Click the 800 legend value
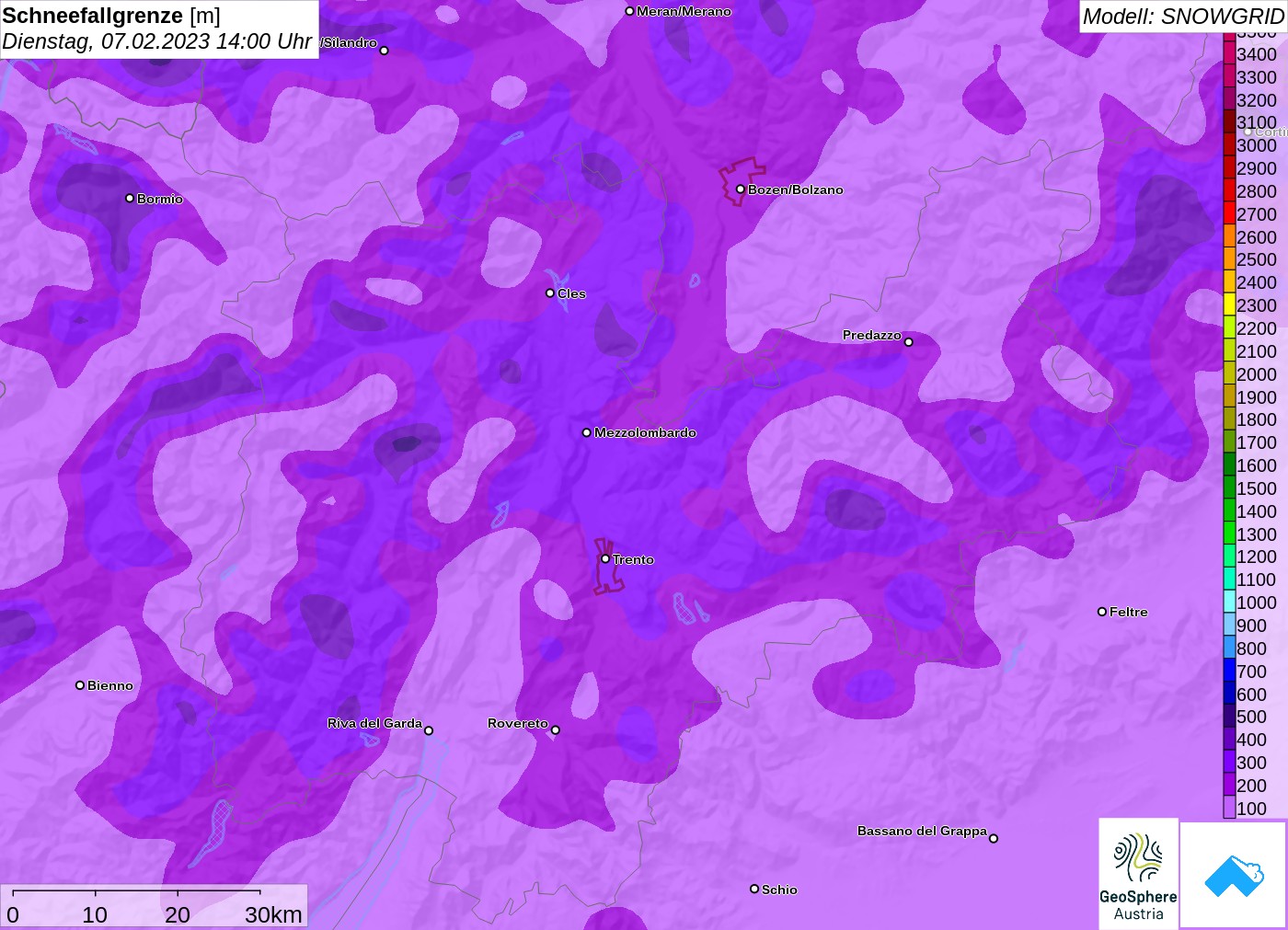 [x=1252, y=649]
